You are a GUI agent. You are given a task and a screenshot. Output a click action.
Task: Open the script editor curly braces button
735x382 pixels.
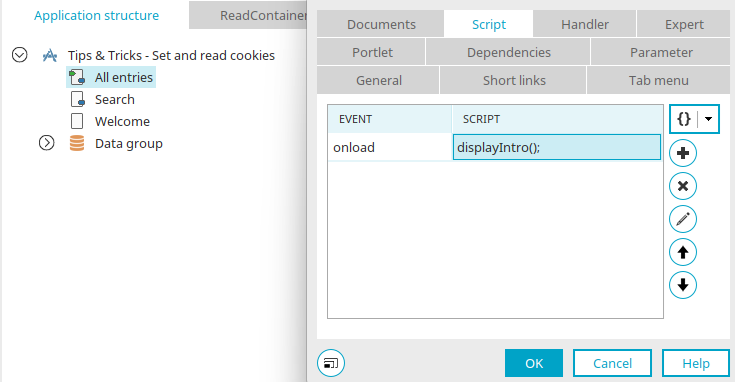(x=684, y=119)
